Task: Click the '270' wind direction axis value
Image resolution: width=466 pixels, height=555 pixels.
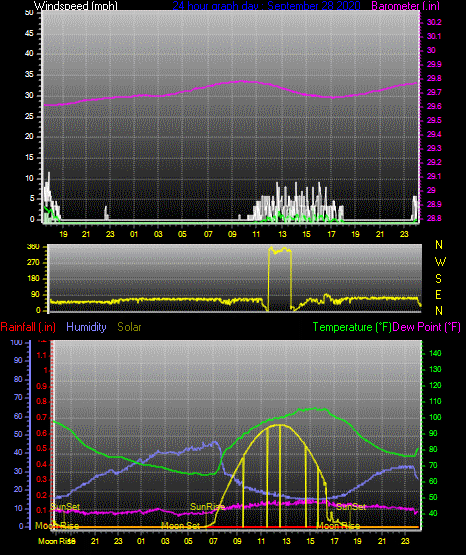Action: [33, 263]
